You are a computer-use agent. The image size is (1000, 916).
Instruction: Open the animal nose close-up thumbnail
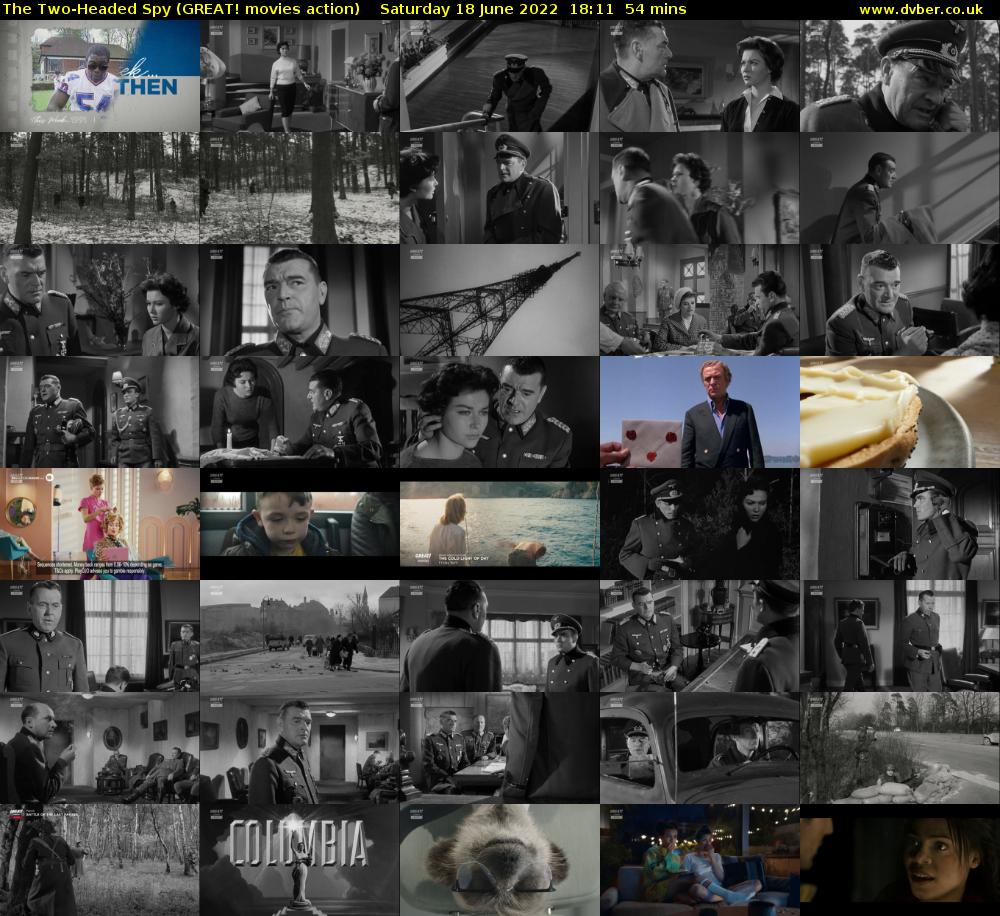(499, 860)
